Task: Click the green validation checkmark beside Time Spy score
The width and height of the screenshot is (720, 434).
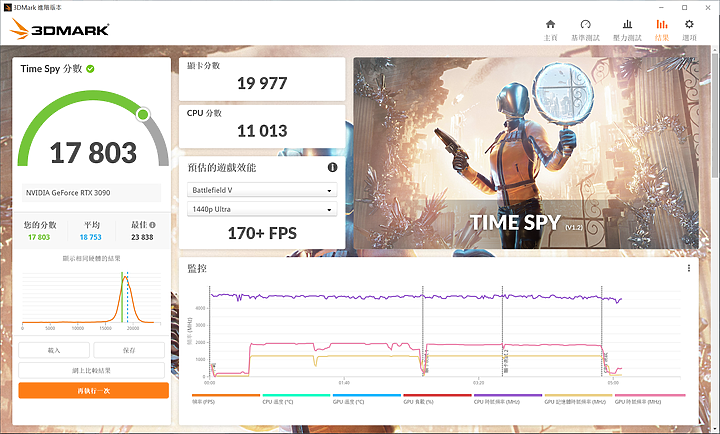Action: (x=90, y=69)
